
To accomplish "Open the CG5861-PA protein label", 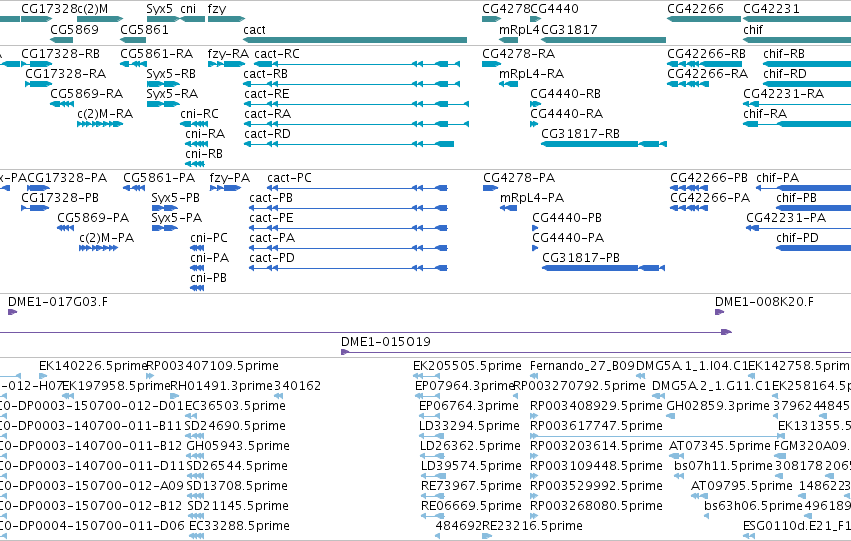I will click(x=159, y=178).
